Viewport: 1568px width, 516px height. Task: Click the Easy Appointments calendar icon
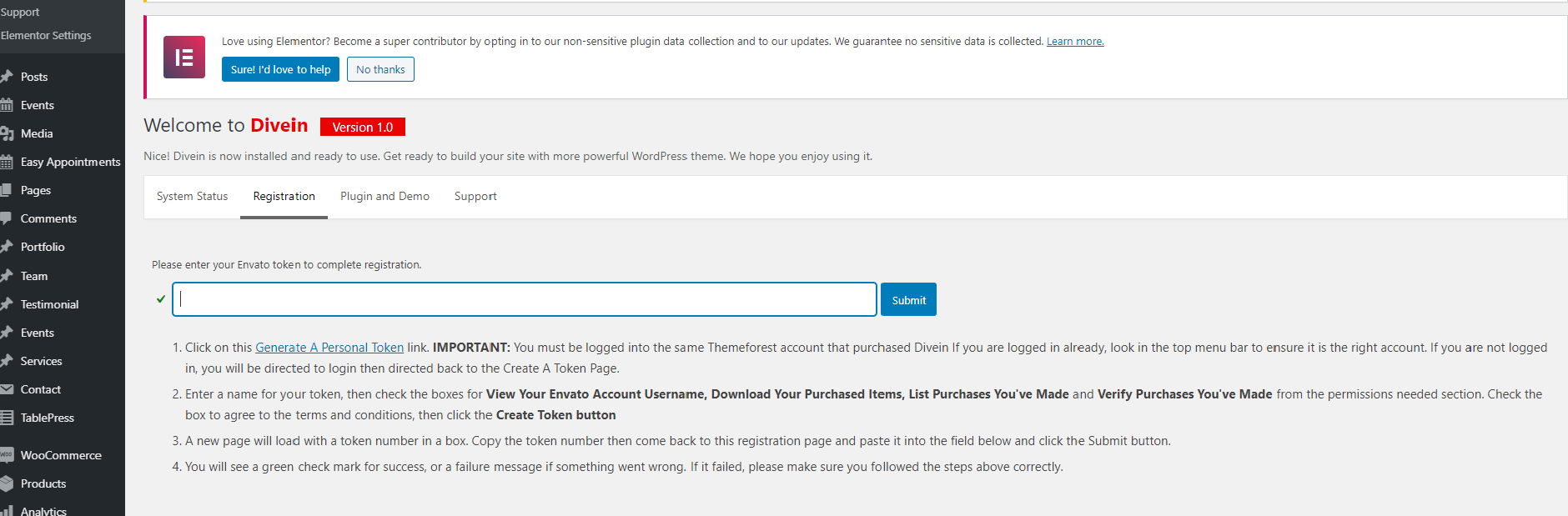click(x=7, y=162)
